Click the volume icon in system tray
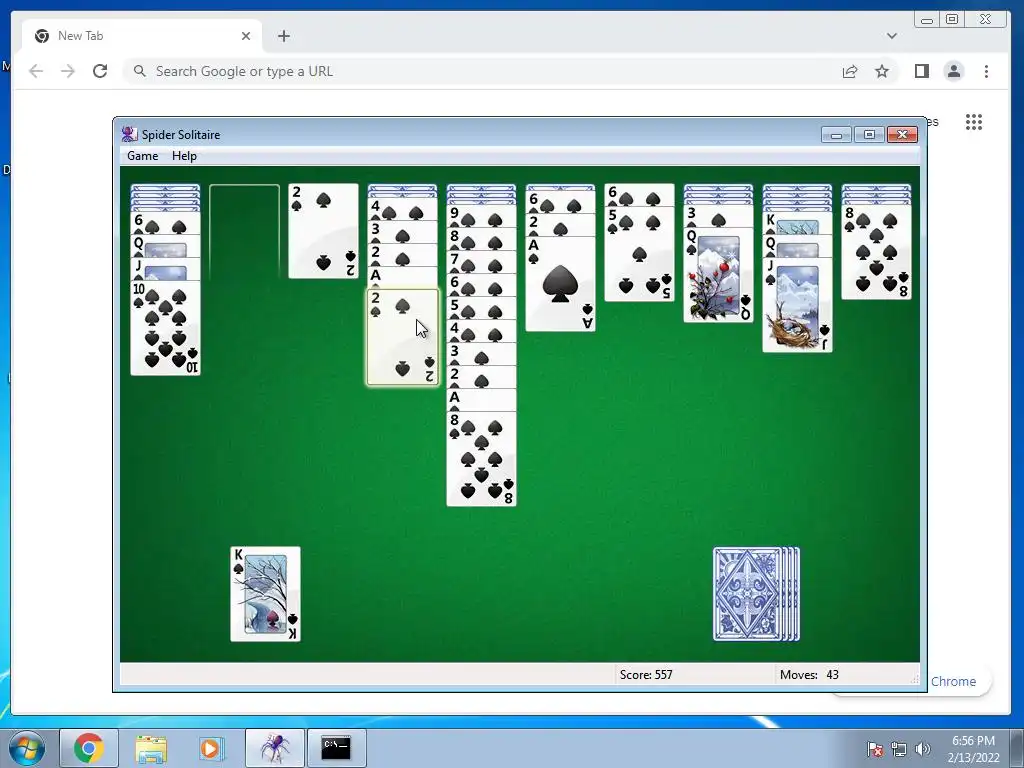The width and height of the screenshot is (1024, 768). 922,749
